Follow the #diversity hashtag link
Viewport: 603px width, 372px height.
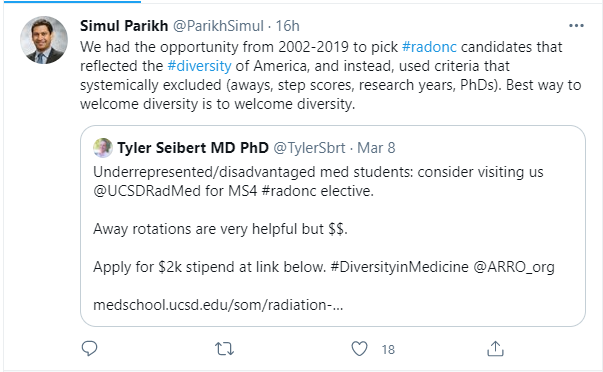pos(200,66)
